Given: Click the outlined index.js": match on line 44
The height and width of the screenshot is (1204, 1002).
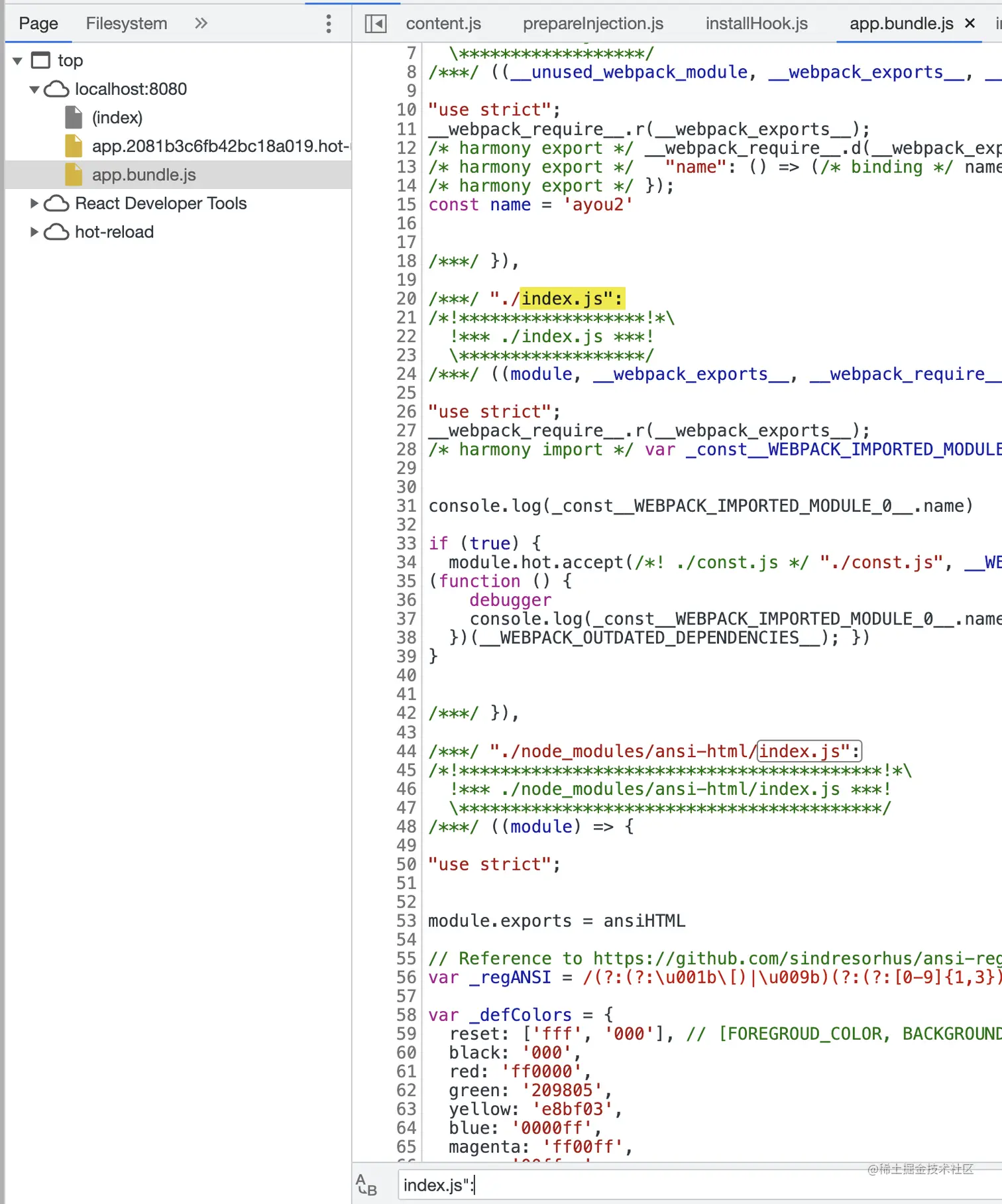Looking at the screenshot, I should pyautogui.click(x=809, y=751).
